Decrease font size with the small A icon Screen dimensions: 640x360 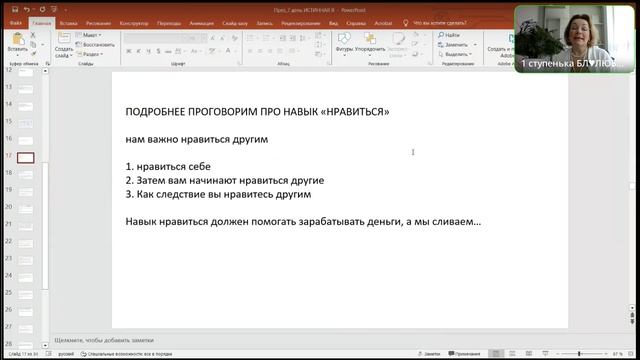pos(222,38)
